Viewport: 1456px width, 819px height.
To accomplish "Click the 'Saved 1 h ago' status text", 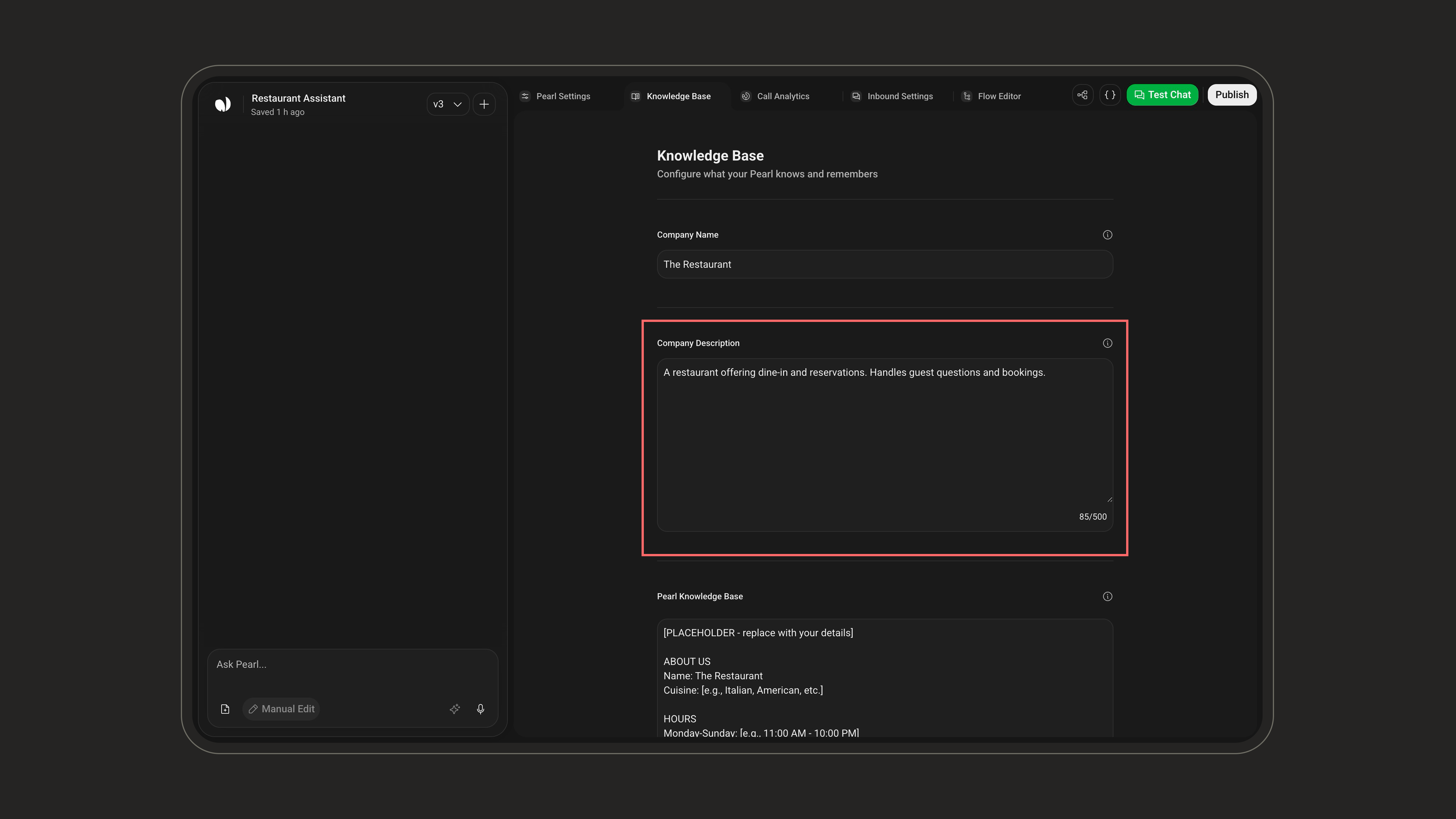I will (x=278, y=112).
